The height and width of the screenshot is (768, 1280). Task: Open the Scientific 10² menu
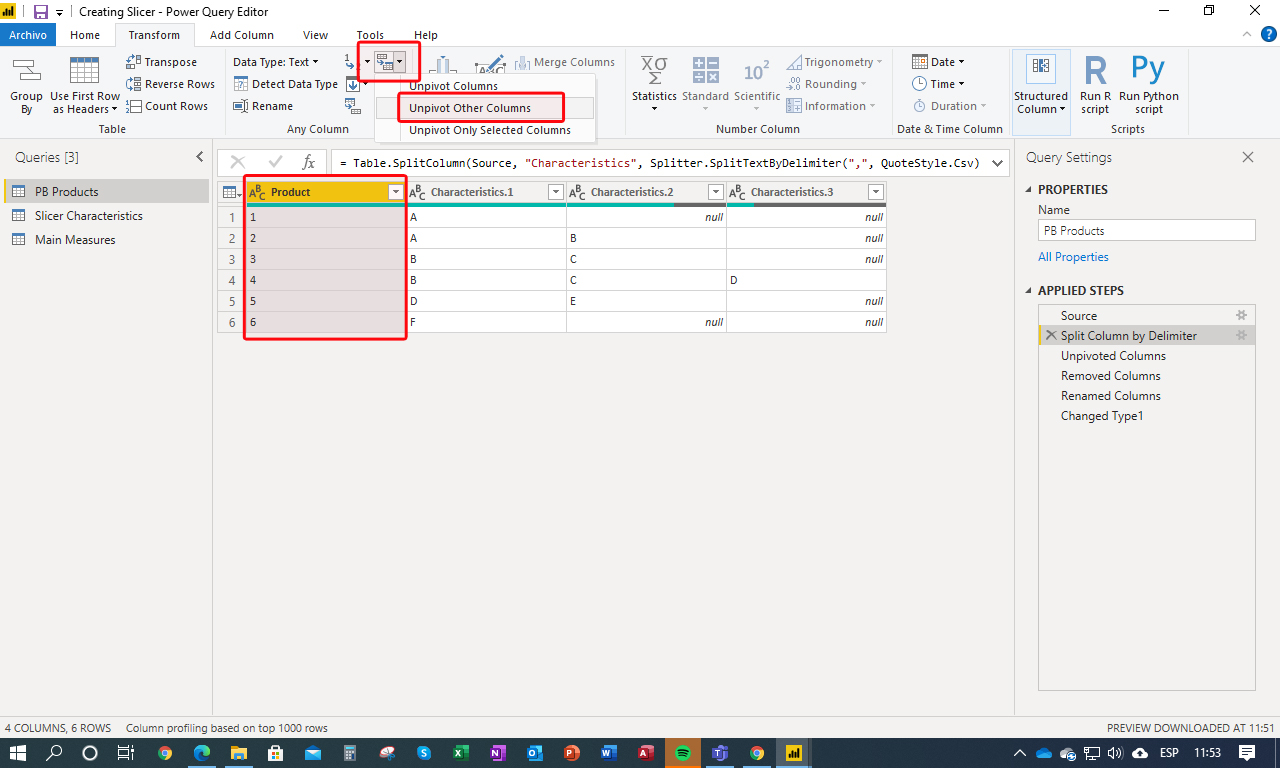point(757,82)
